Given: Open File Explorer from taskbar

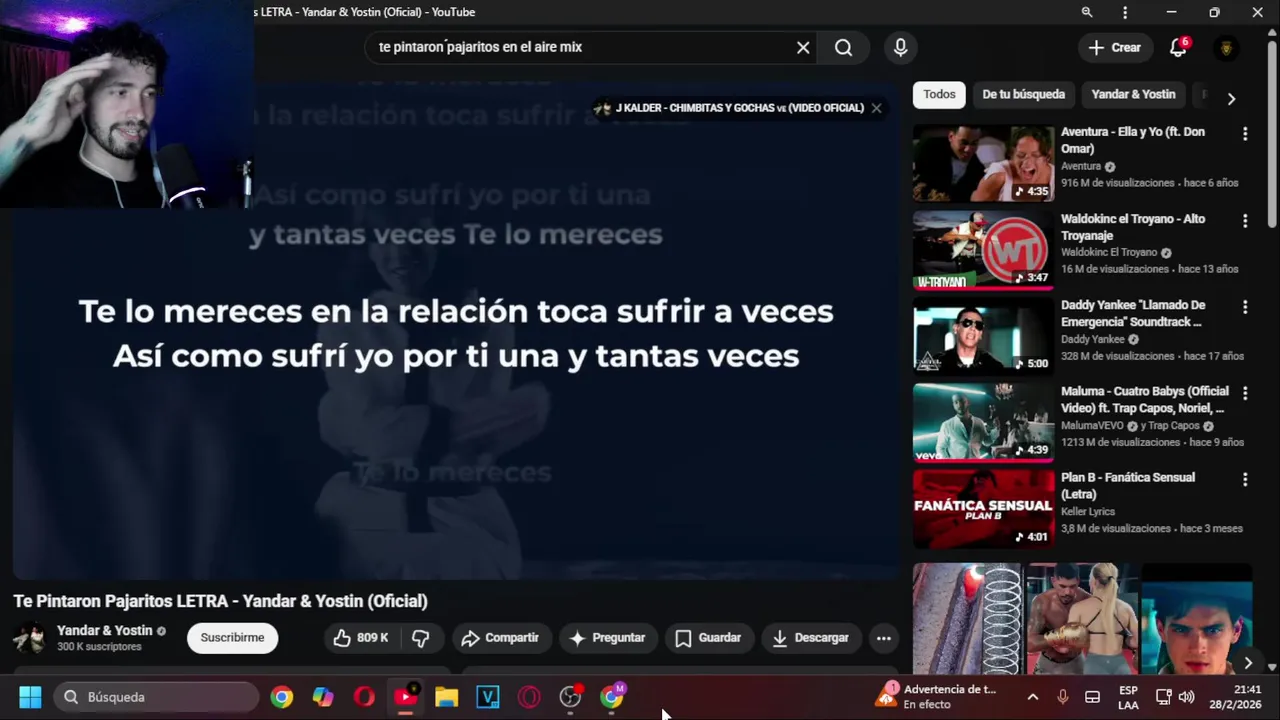Looking at the screenshot, I should pos(446,697).
